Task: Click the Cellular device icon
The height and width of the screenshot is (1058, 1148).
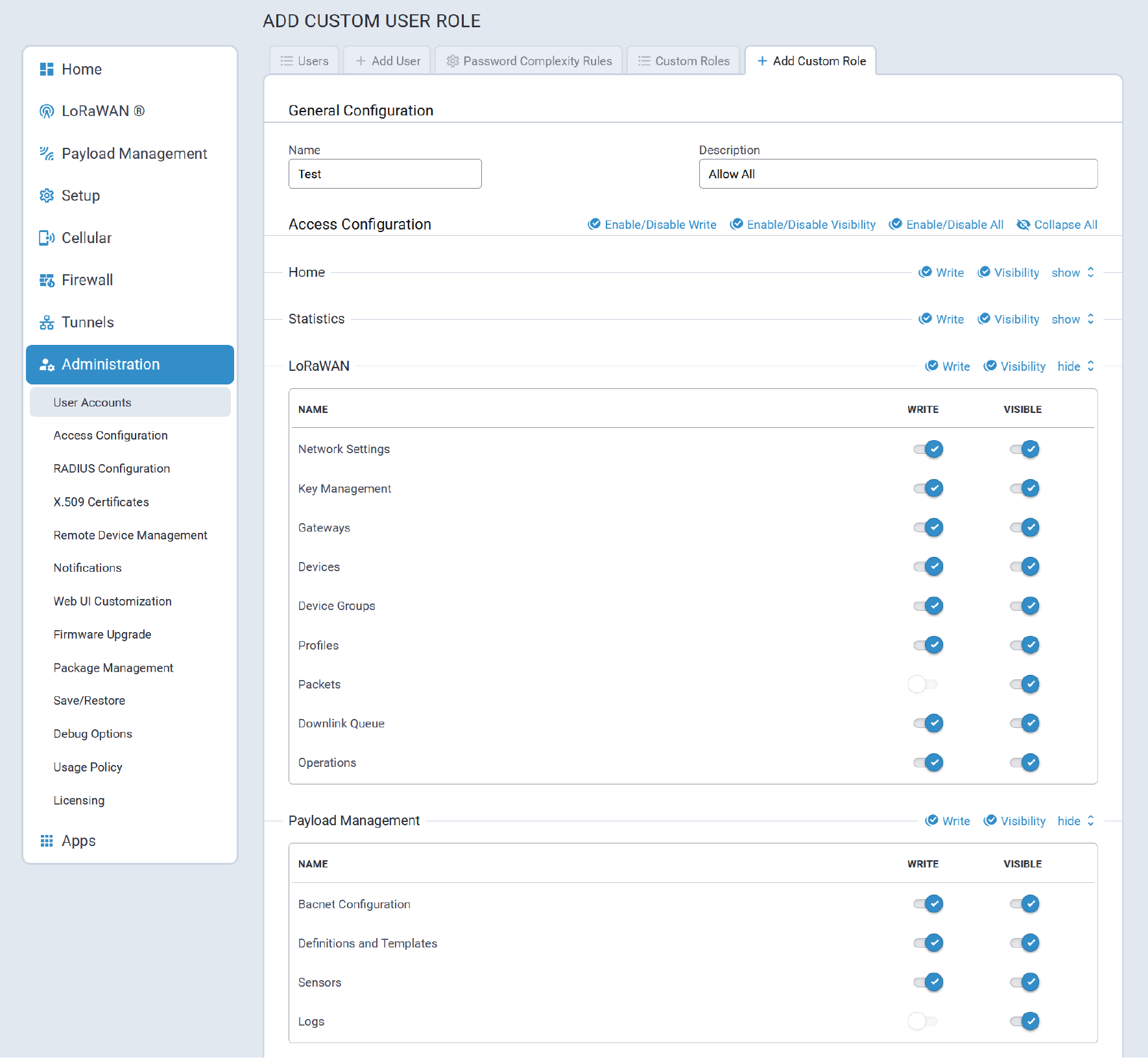Action: [46, 238]
